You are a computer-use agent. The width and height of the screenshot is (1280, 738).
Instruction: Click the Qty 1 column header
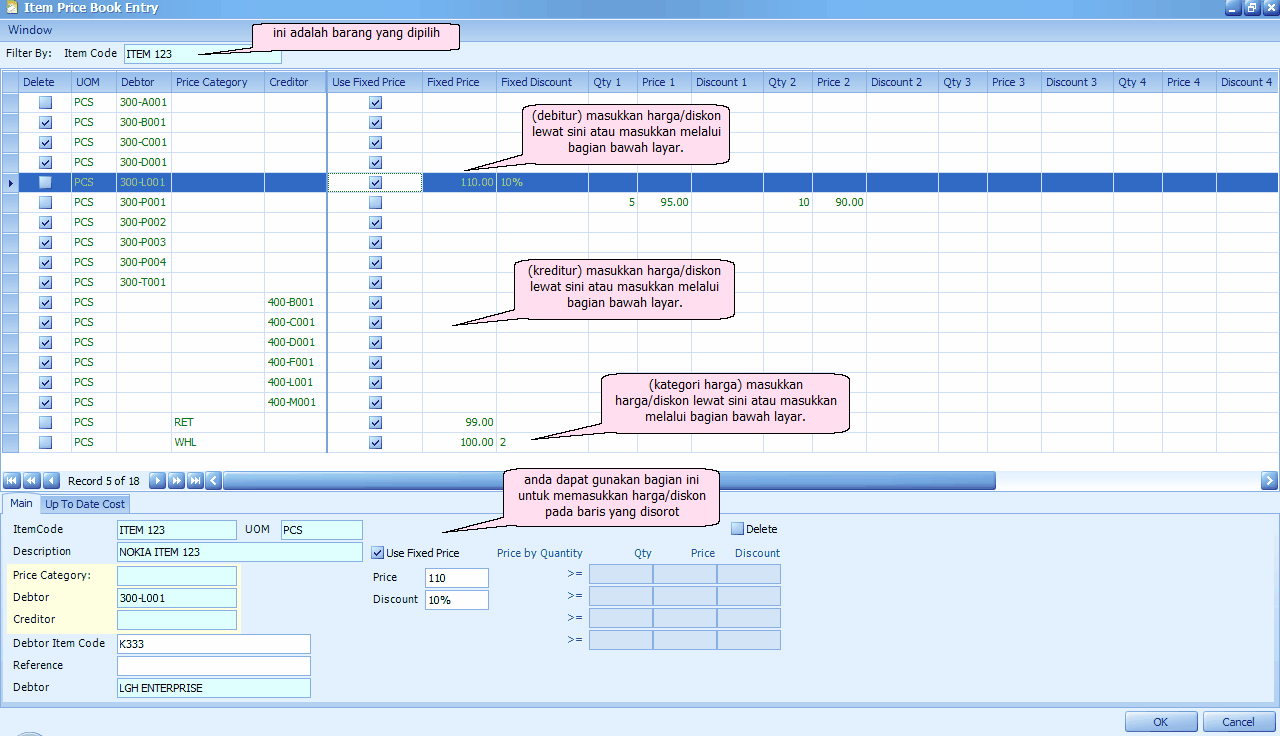(x=613, y=82)
